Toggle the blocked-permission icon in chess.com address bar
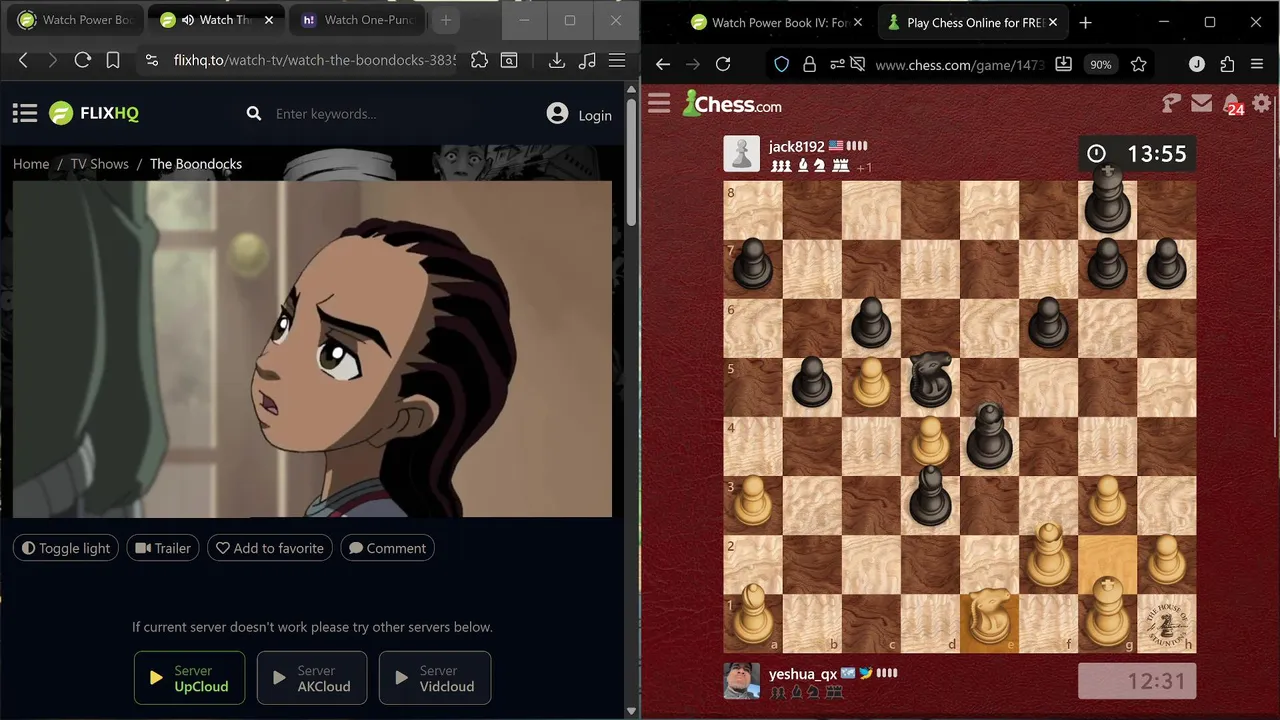The height and width of the screenshot is (720, 1280). click(x=857, y=64)
